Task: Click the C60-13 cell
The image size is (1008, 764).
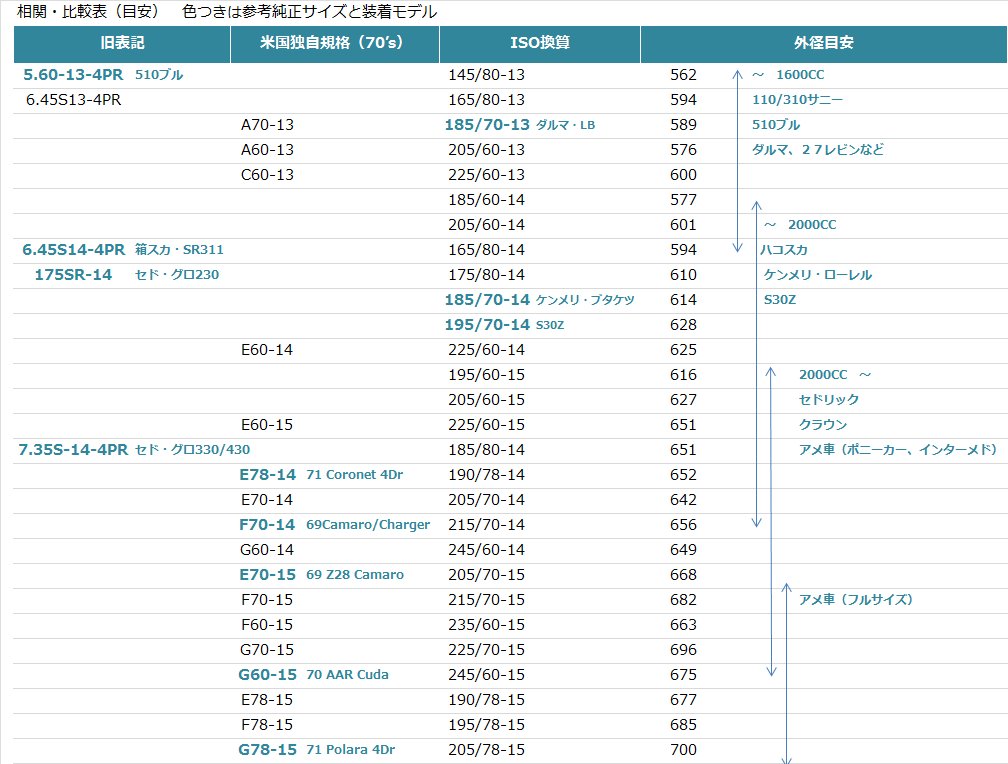Action: pos(267,175)
